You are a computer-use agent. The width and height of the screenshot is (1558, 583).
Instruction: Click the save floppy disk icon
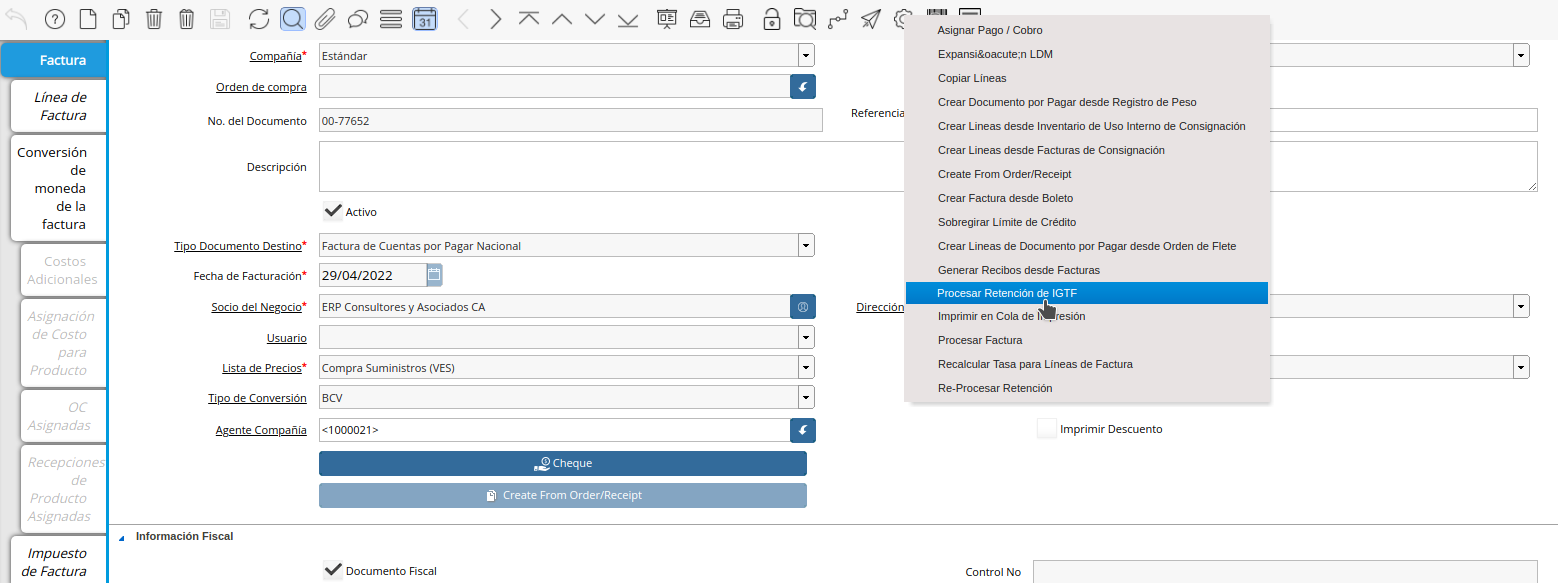coord(220,18)
